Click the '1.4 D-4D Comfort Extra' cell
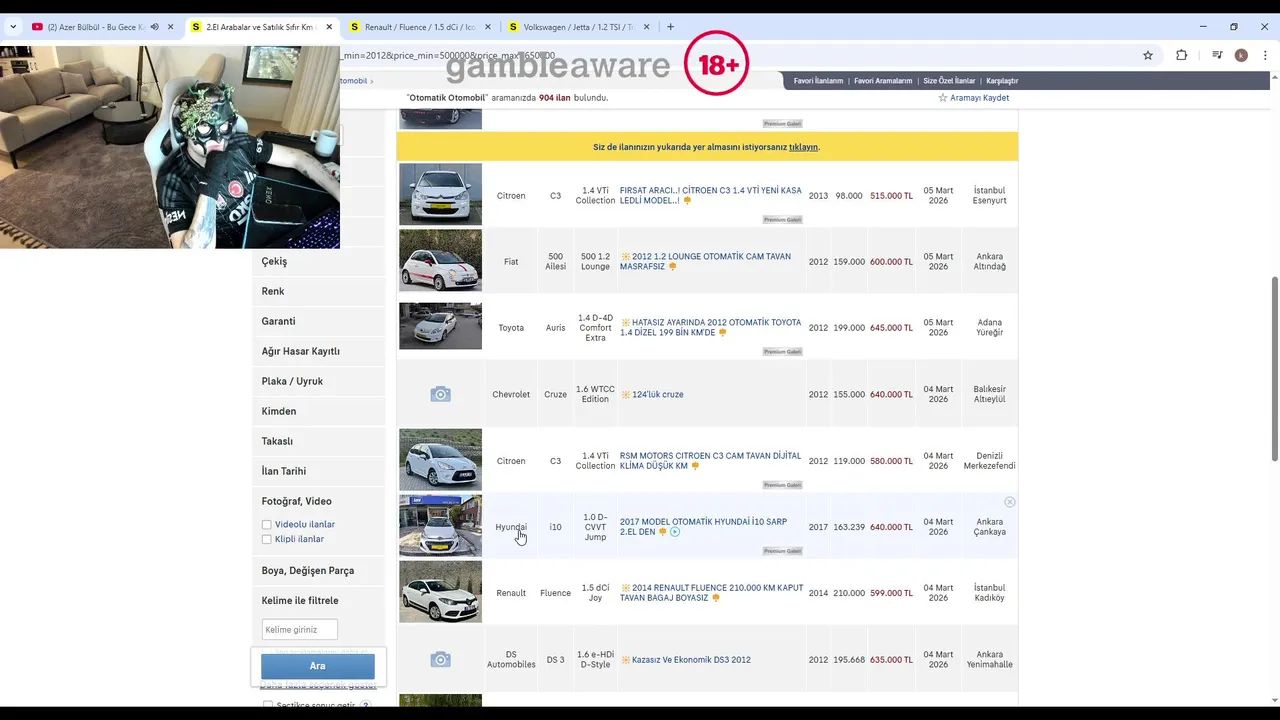The image size is (1280, 720). click(x=595, y=327)
